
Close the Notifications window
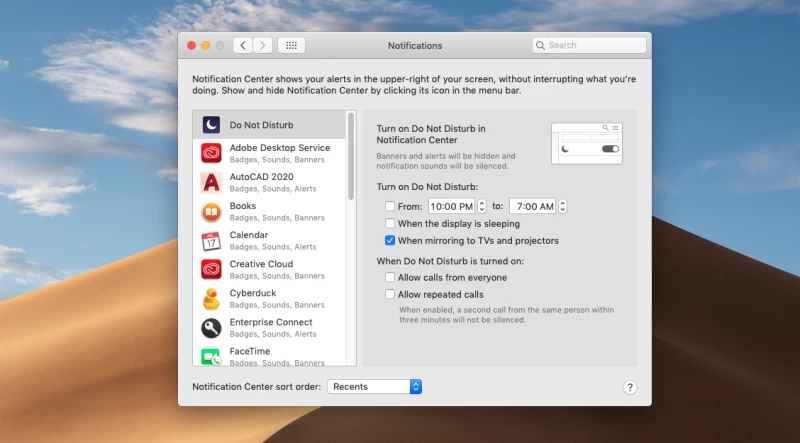[191, 45]
